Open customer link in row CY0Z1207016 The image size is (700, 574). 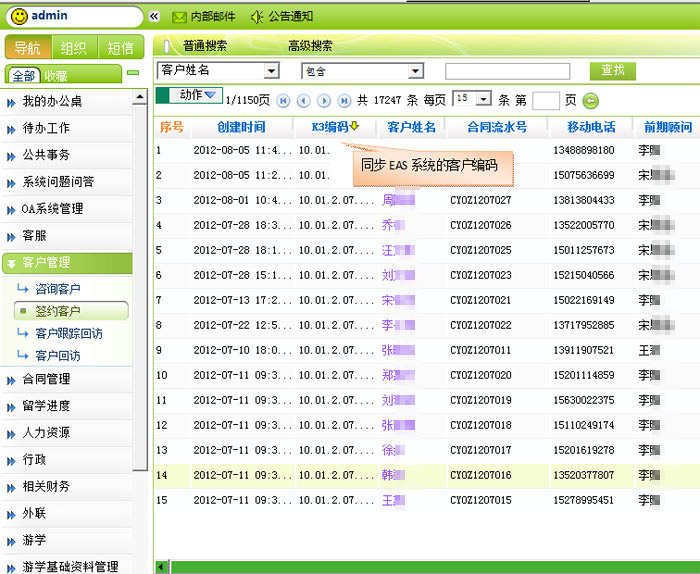tap(393, 474)
